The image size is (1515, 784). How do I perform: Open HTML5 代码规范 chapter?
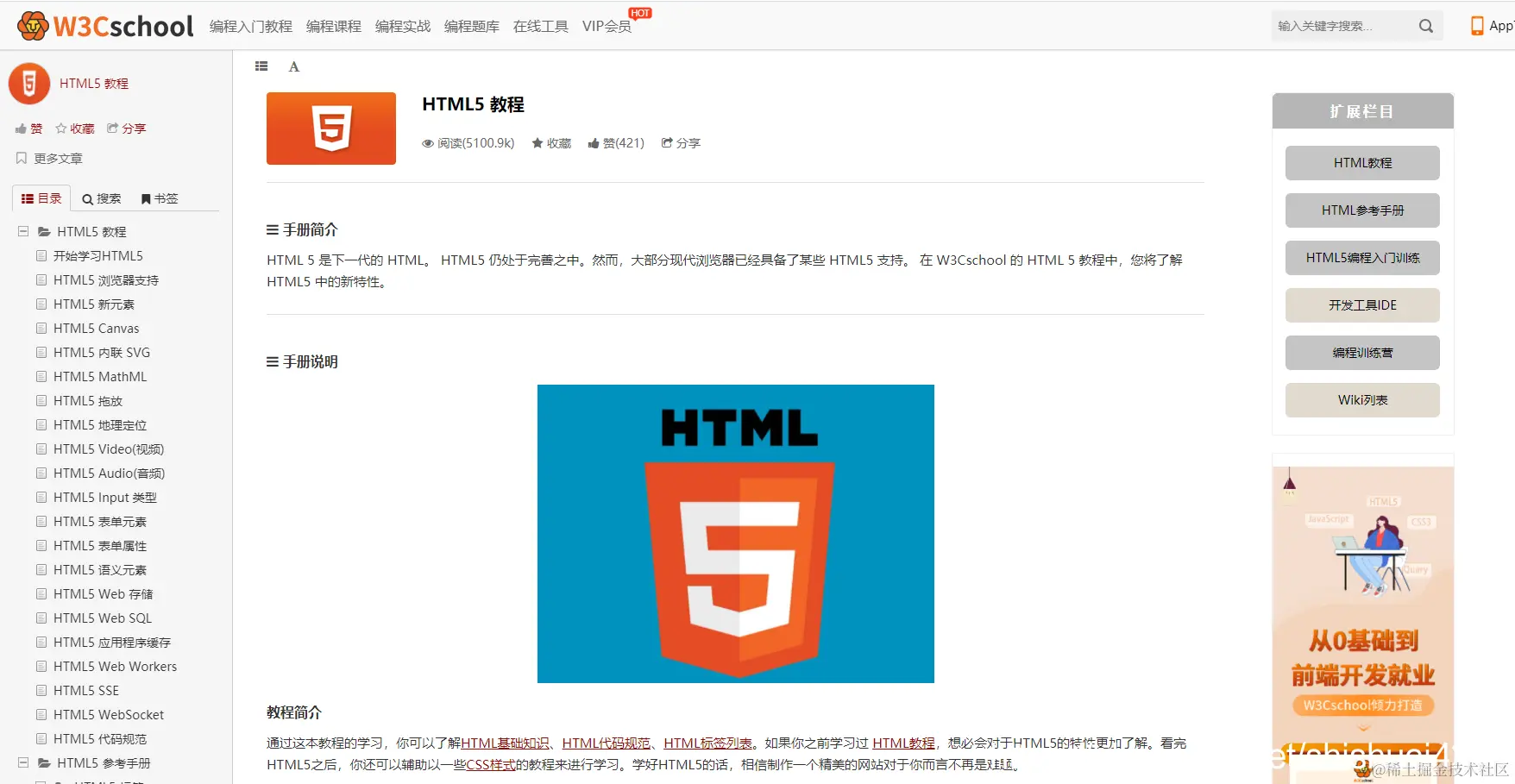point(100,739)
